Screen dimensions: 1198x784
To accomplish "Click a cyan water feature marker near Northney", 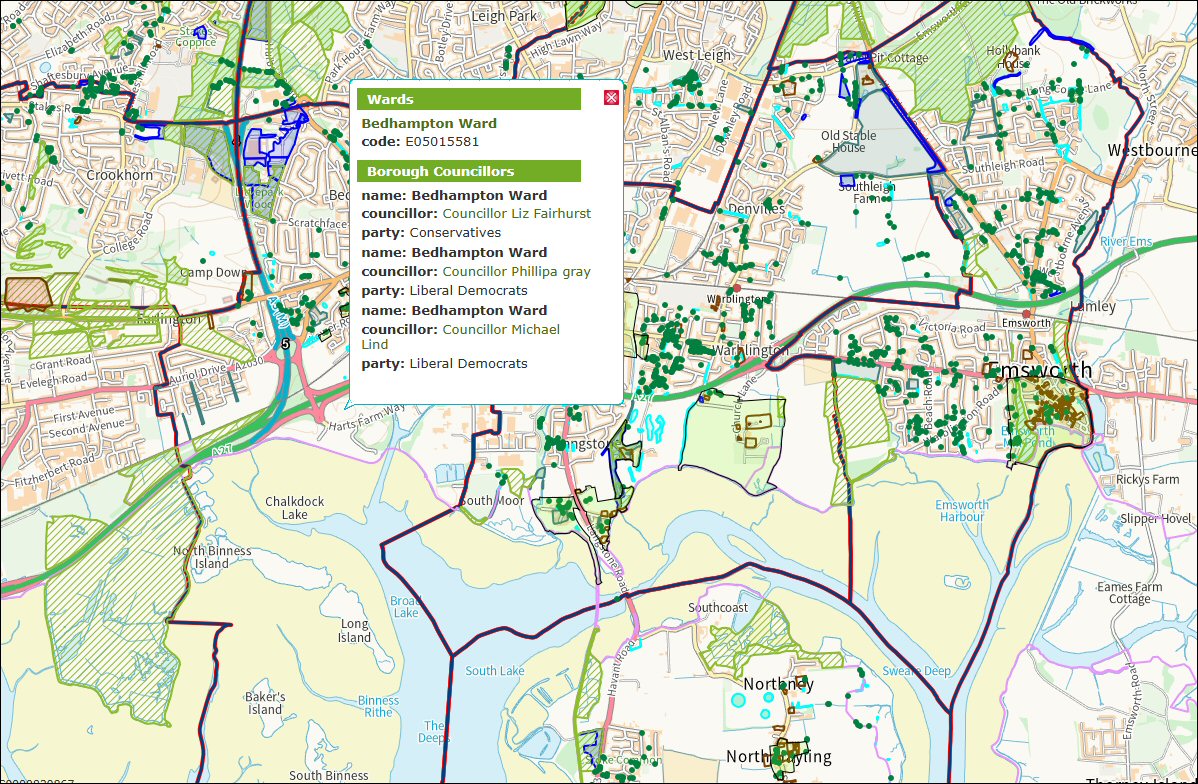I will (x=737, y=701).
